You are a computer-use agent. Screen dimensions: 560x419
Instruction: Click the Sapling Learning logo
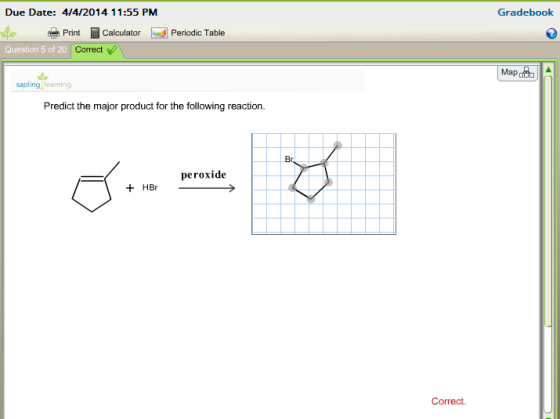[x=44, y=81]
